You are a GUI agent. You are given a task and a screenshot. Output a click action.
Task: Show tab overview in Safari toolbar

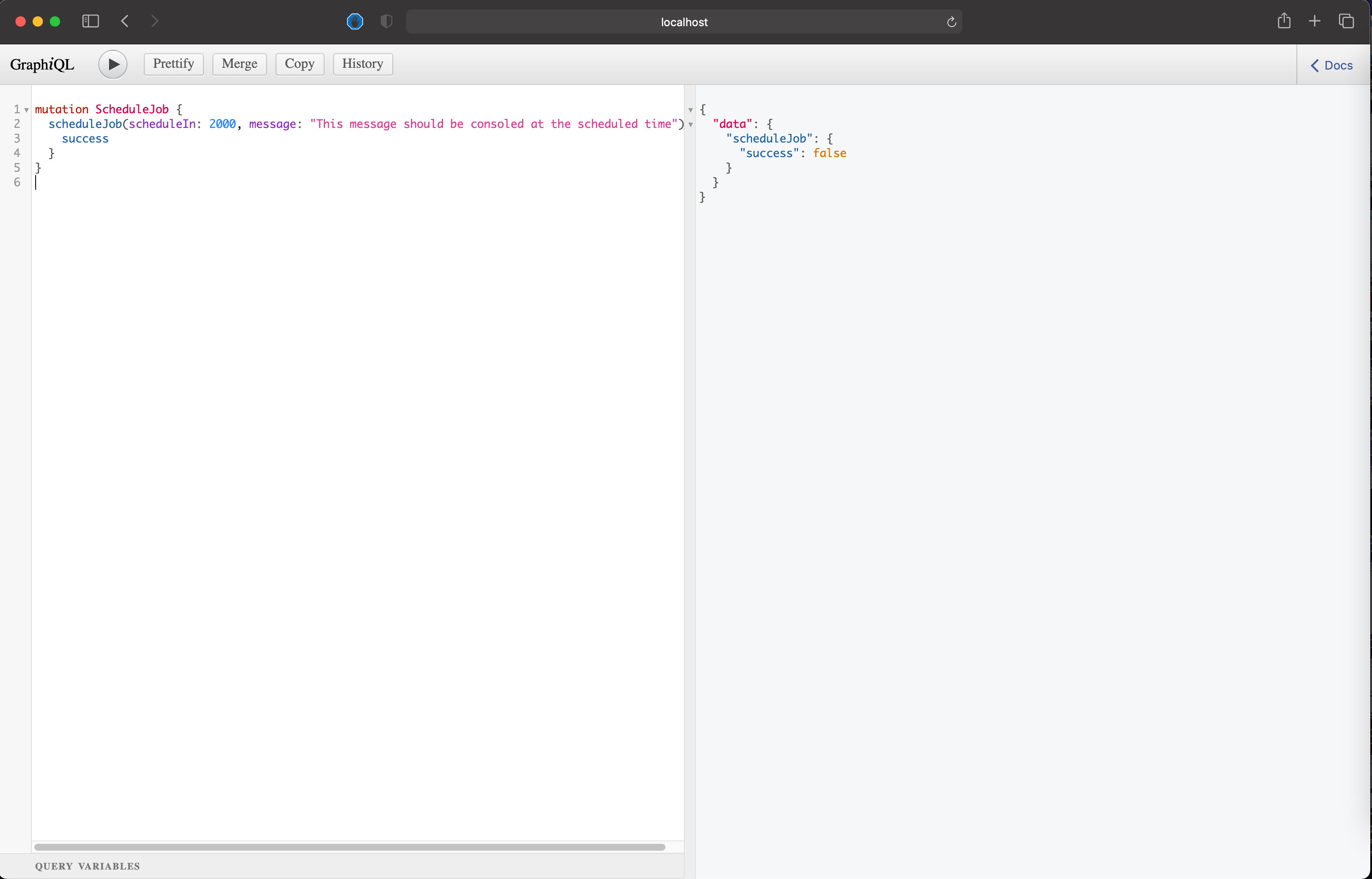tap(1346, 21)
